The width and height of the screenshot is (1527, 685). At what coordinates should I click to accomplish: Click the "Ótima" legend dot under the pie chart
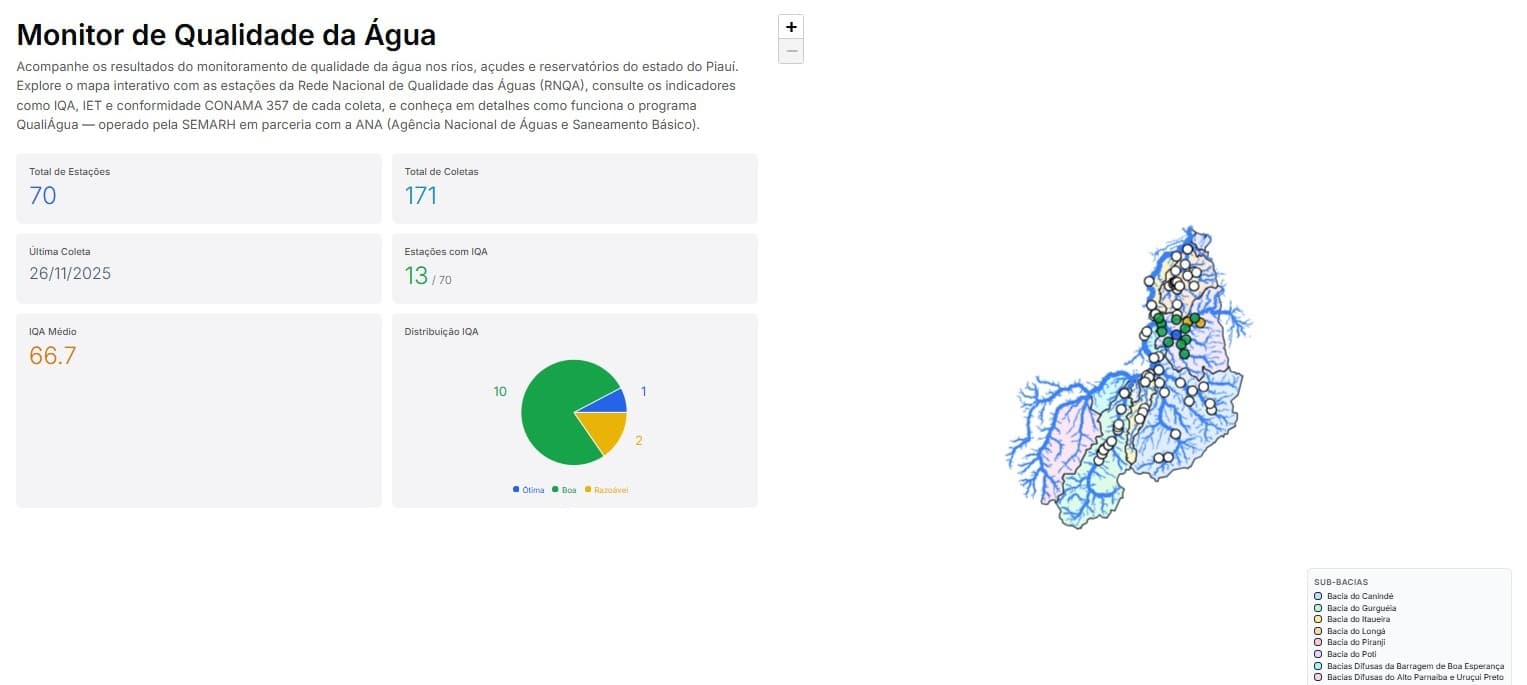click(x=514, y=489)
